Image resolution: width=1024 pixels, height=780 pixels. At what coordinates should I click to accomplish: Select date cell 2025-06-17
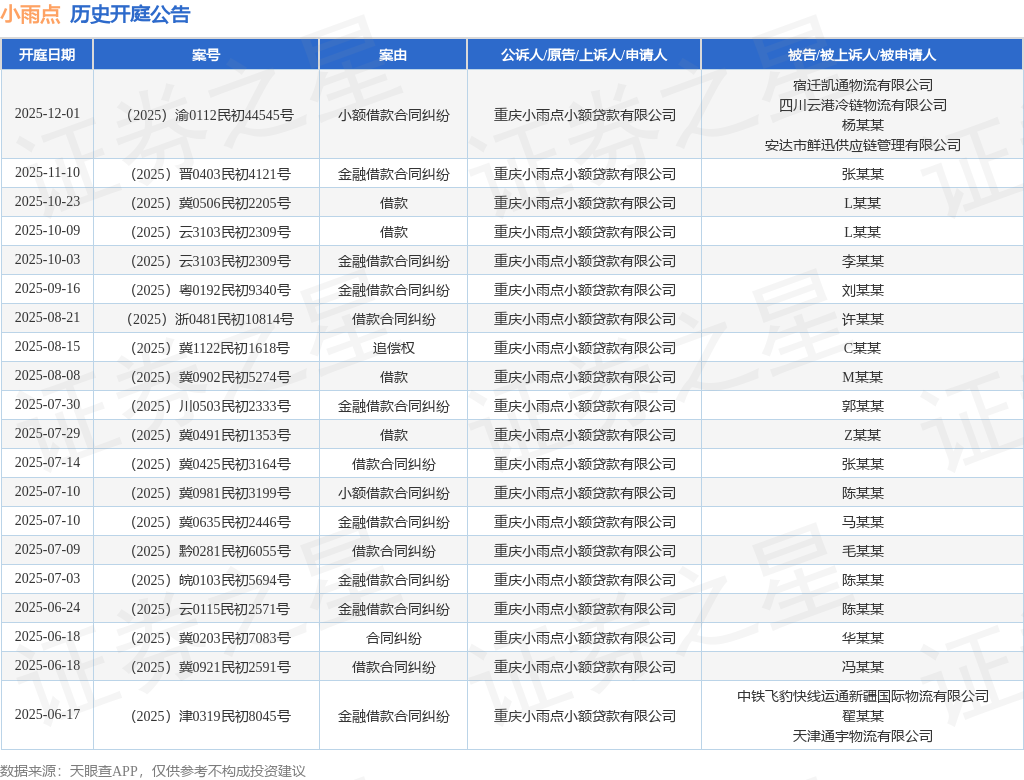47,715
